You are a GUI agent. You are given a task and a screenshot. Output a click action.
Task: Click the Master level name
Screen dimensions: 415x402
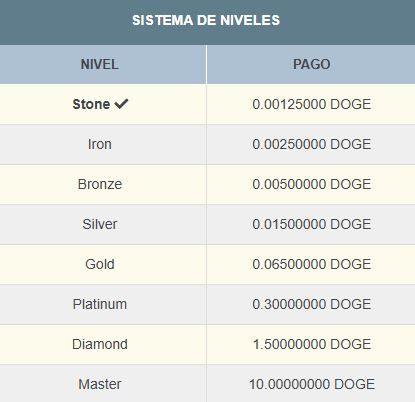pos(100,384)
